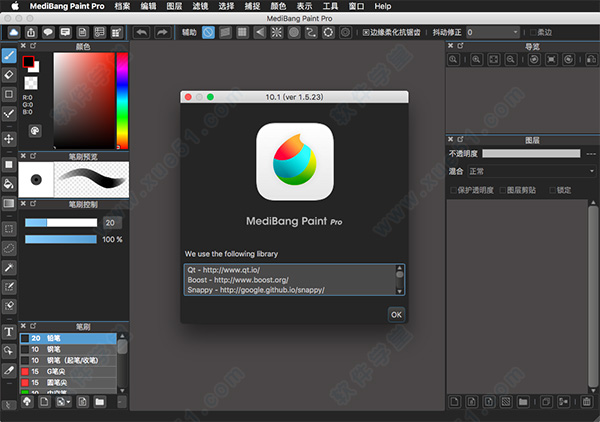Viewport: 600px width, 422px height.
Task: Click the layer 不透明度 opacity slider
Action: (x=531, y=153)
